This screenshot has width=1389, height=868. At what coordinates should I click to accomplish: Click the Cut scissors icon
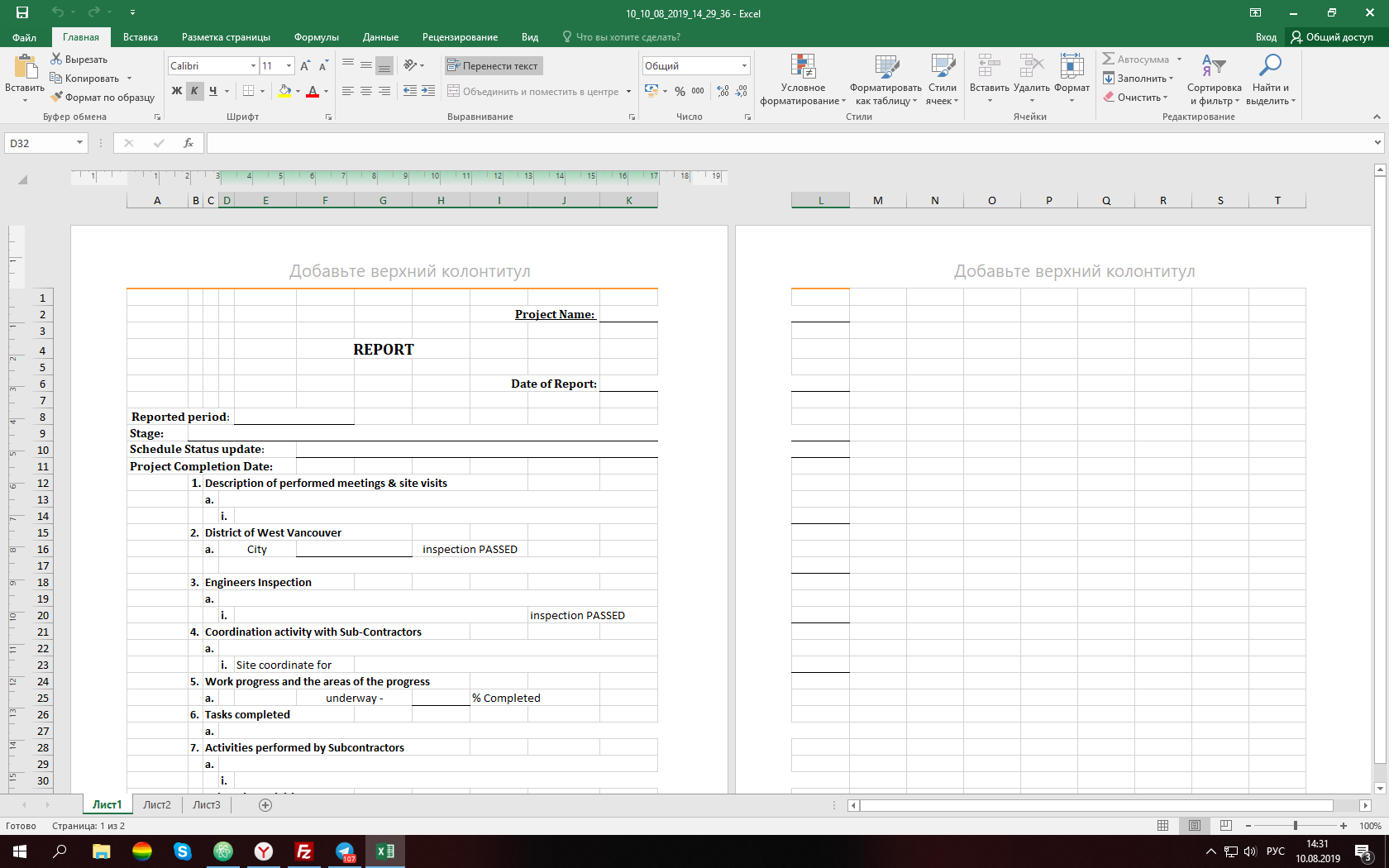[56, 59]
